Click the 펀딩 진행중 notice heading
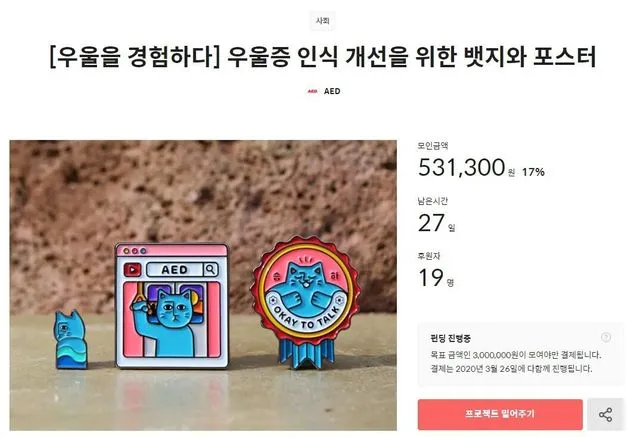This screenshot has height=437, width=630. (x=450, y=338)
